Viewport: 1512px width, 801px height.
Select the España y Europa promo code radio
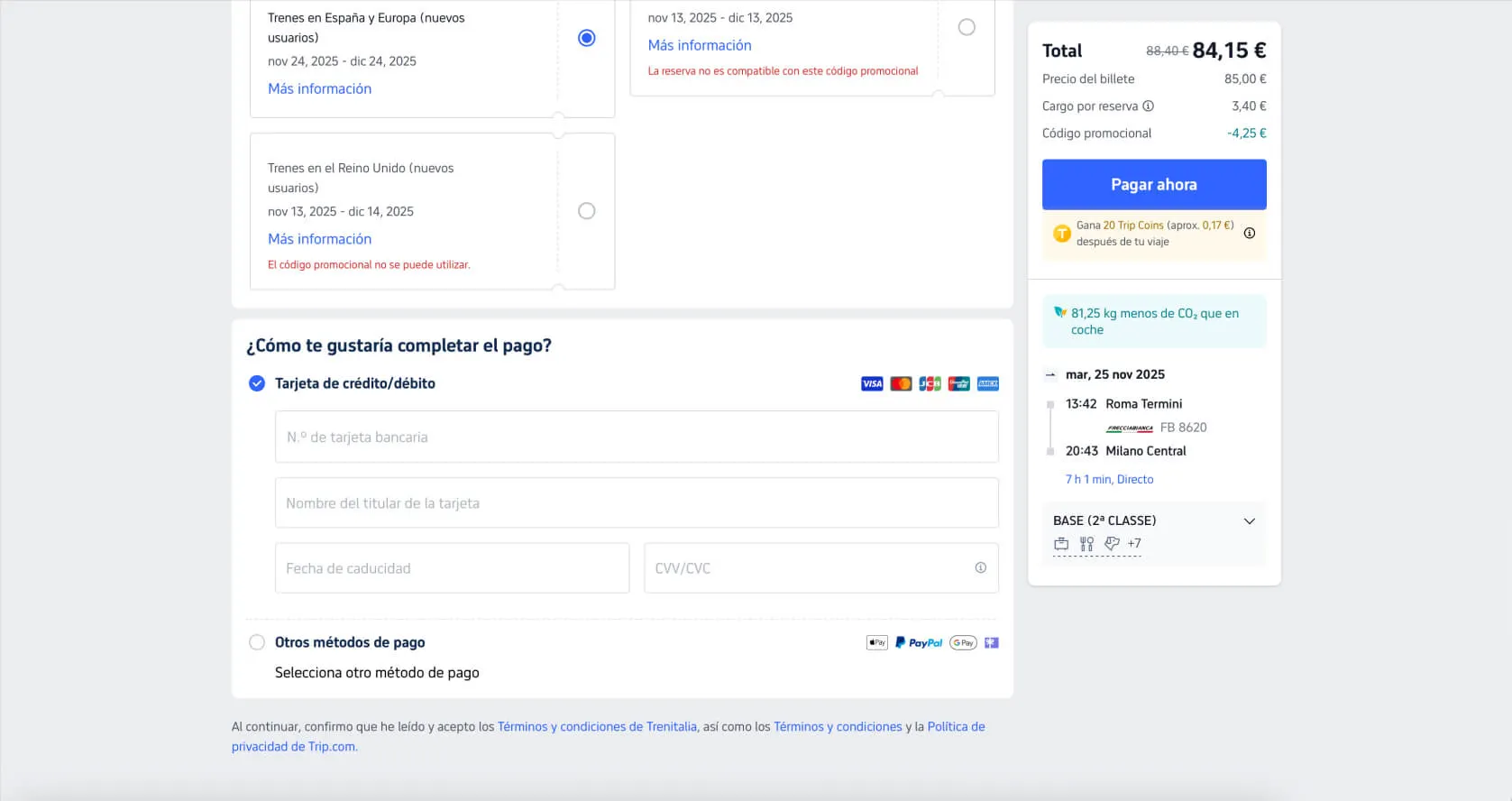pos(587,38)
